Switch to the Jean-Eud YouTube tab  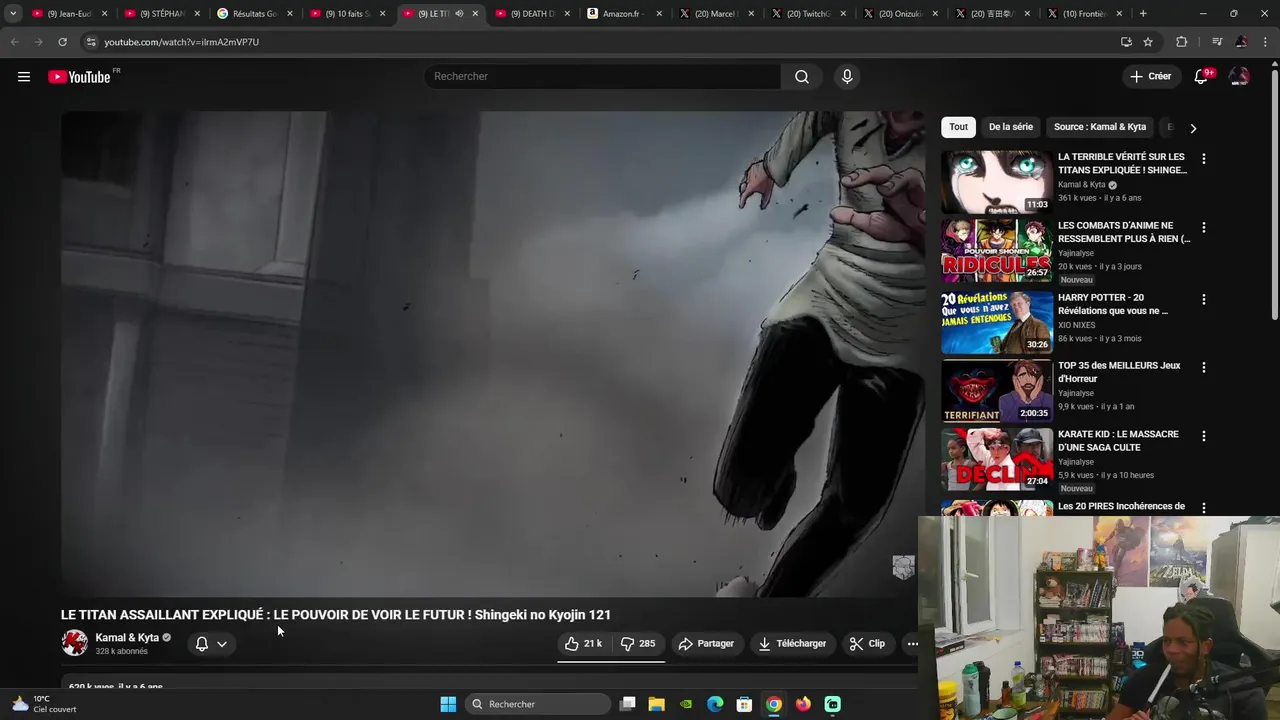pyautogui.click(x=69, y=14)
